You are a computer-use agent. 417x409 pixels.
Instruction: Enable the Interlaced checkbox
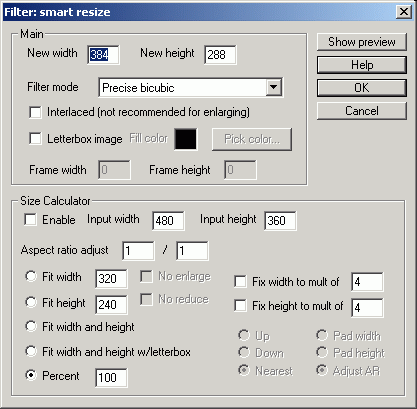[x=35, y=112]
